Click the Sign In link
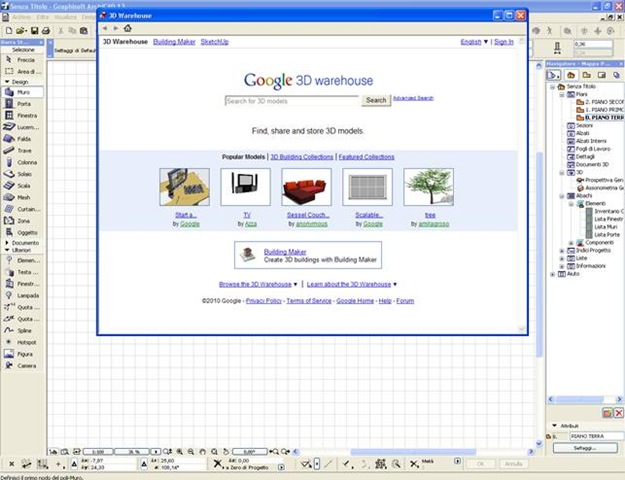The width and height of the screenshot is (625, 480). [x=504, y=42]
